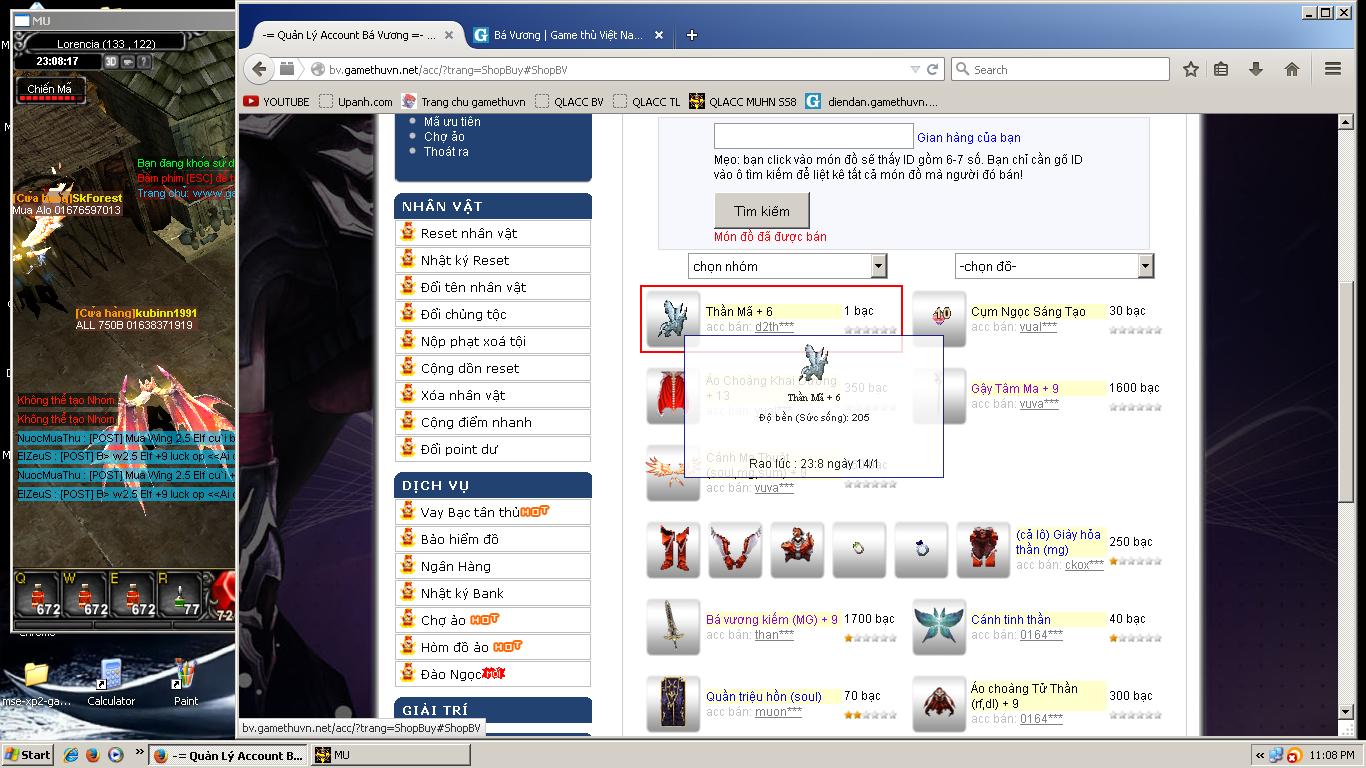Bookmark this page with the star icon

coord(1190,69)
